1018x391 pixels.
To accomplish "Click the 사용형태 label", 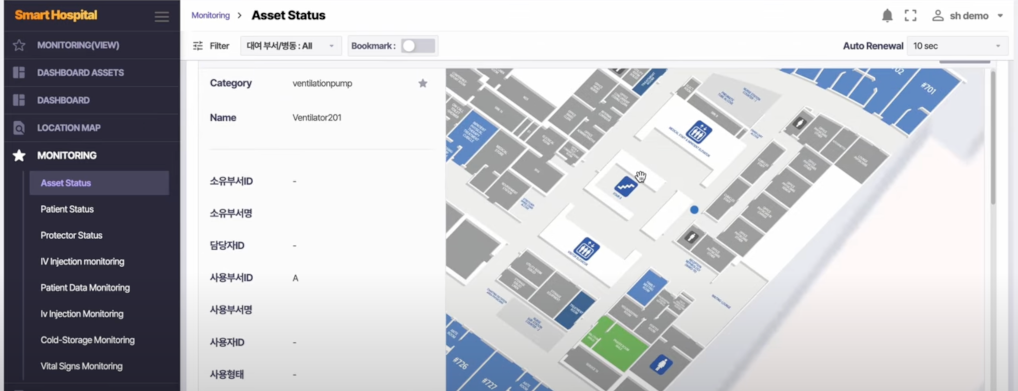I will tap(227, 374).
